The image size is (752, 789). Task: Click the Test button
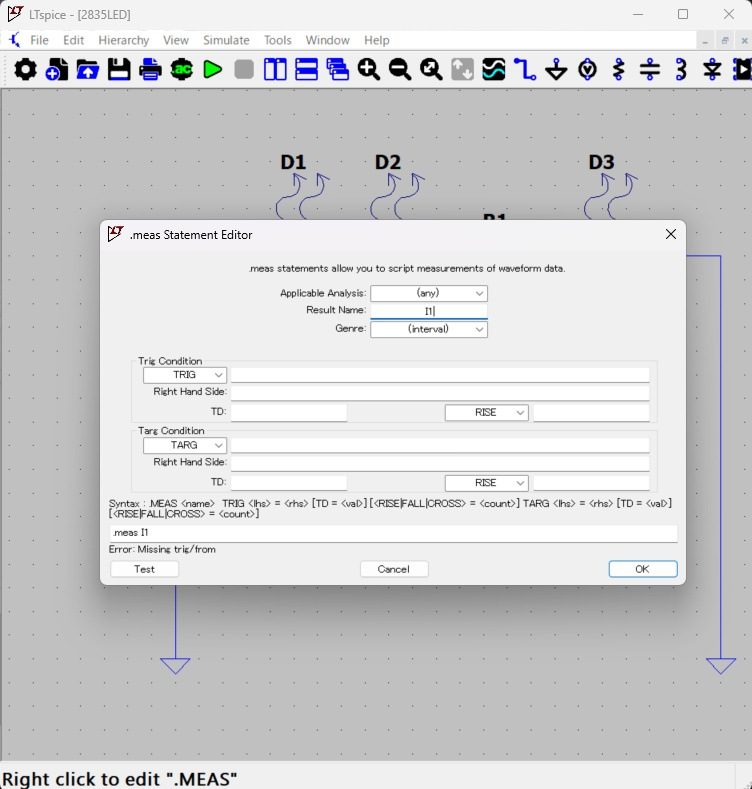(144, 569)
